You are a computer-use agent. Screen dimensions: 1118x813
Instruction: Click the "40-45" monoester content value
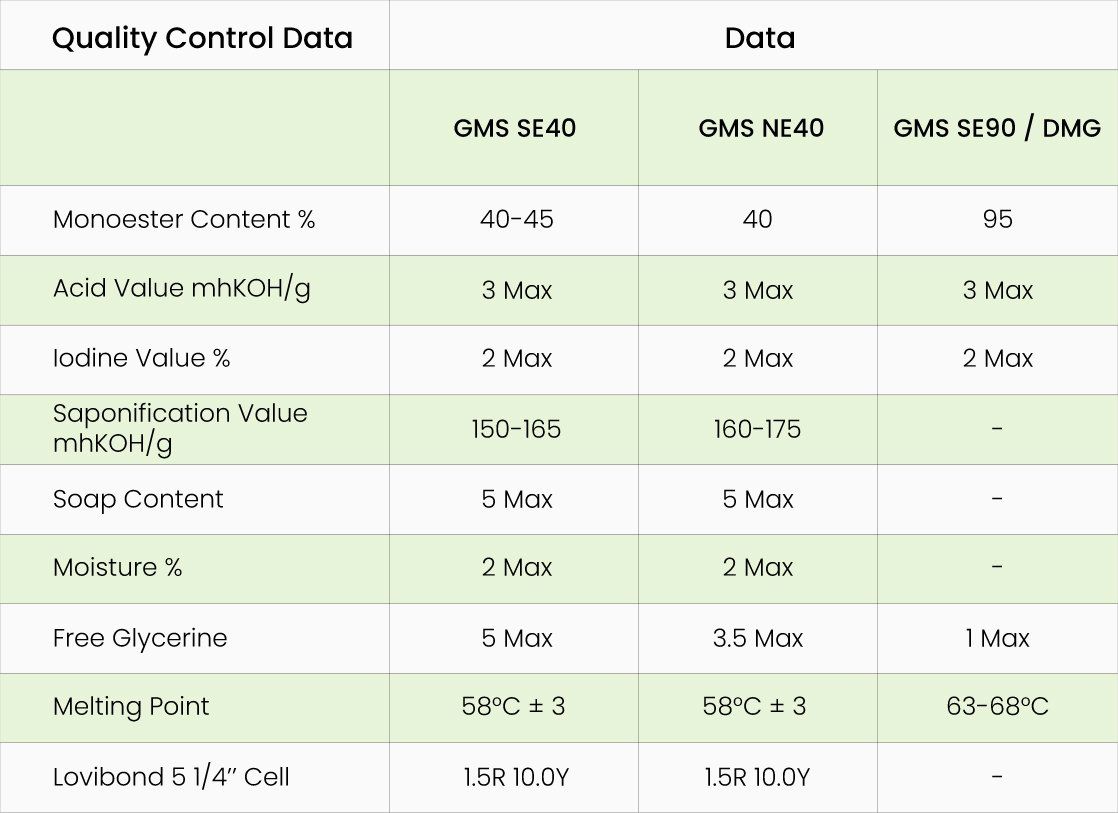coord(516,219)
